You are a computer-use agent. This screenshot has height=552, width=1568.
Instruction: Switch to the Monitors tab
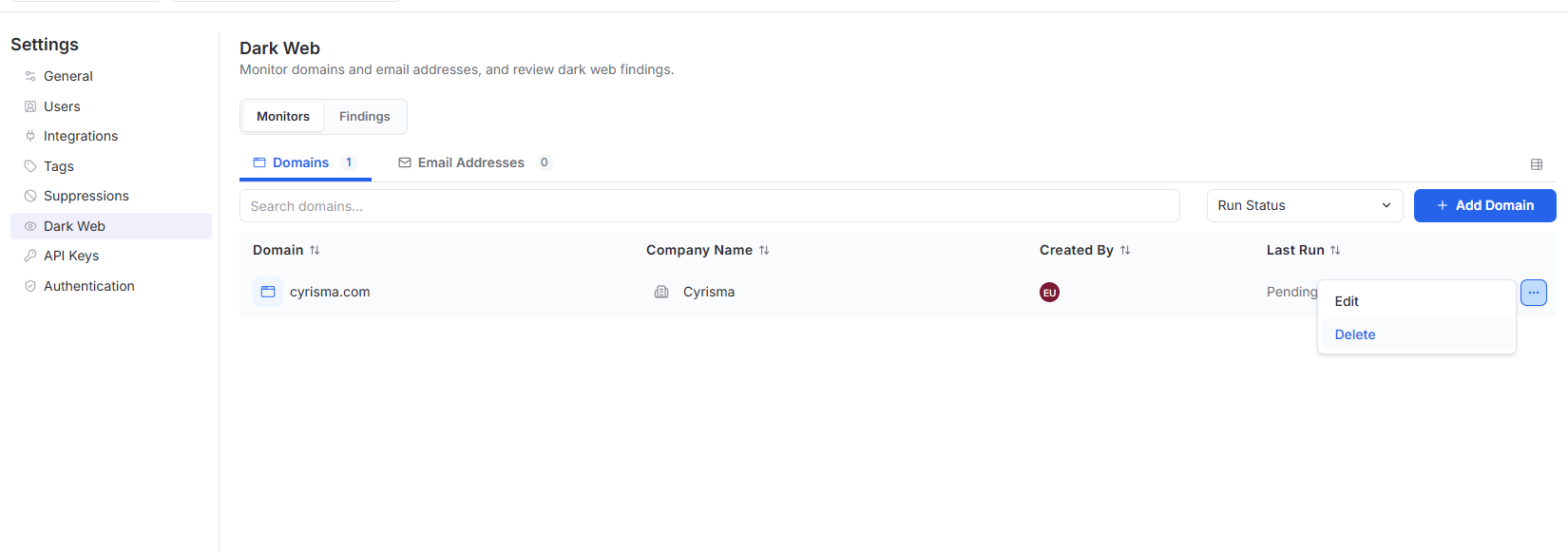[x=283, y=117]
